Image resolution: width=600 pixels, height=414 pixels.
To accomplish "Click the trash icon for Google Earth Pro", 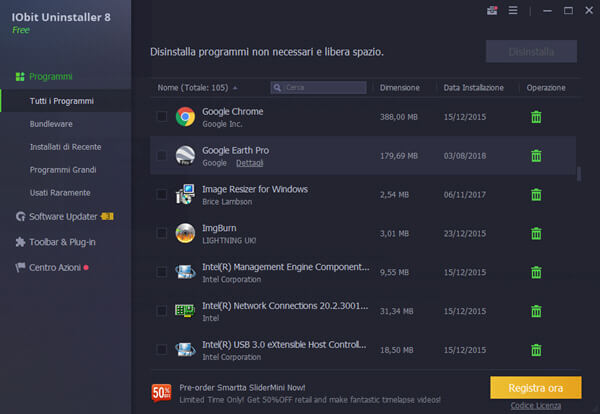I will point(536,156).
